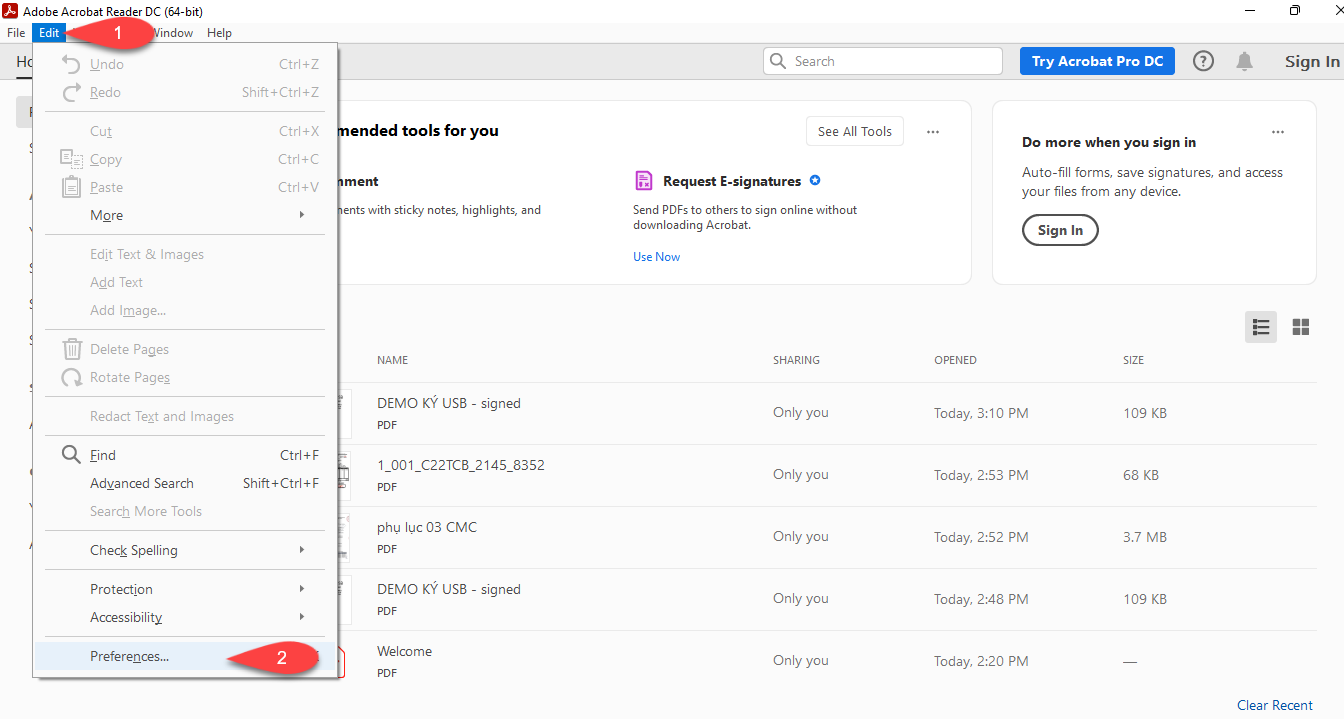The height and width of the screenshot is (719, 1344).
Task: Open file phụ lục 03 CMC
Action: (427, 527)
